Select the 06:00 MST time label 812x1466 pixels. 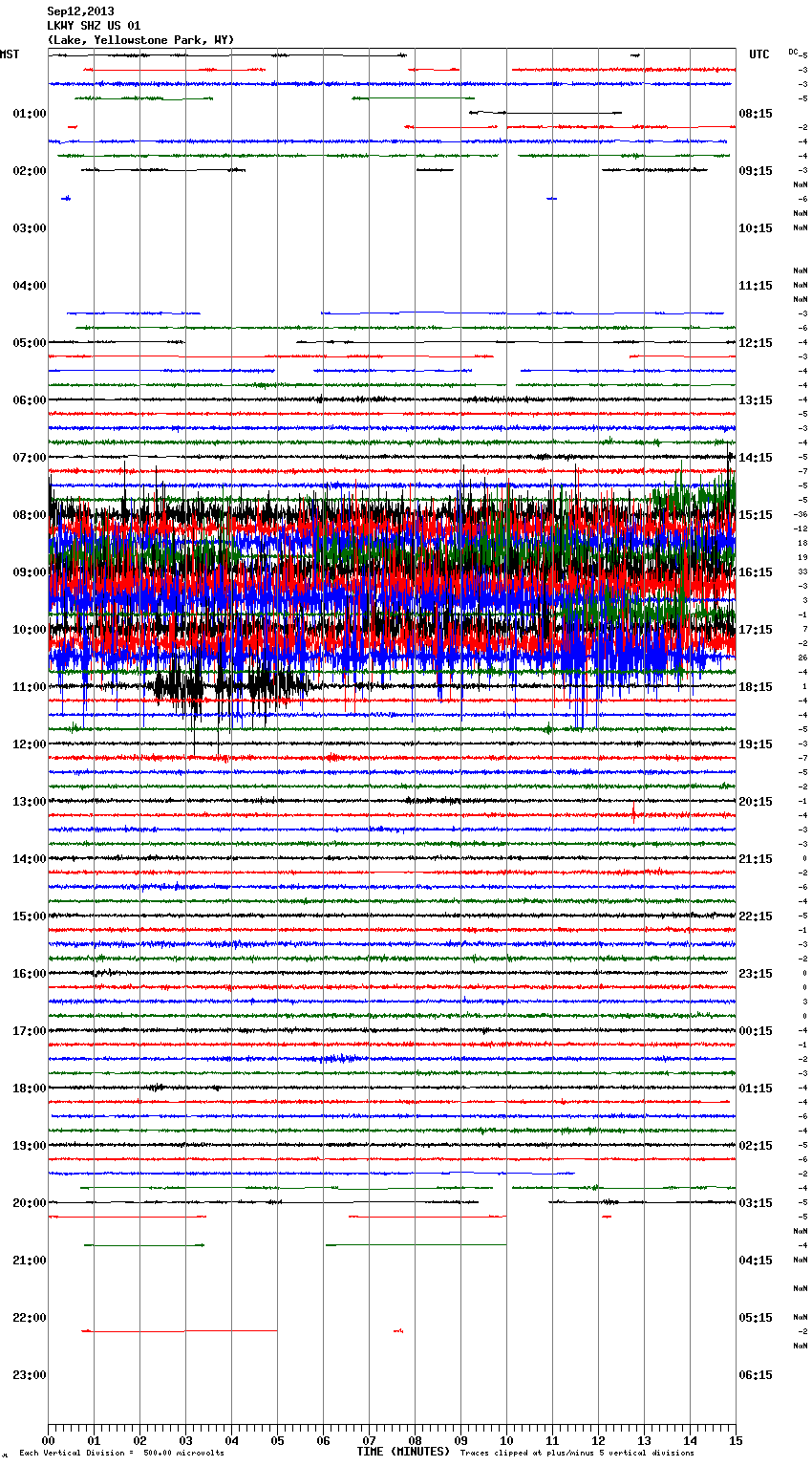click(30, 400)
